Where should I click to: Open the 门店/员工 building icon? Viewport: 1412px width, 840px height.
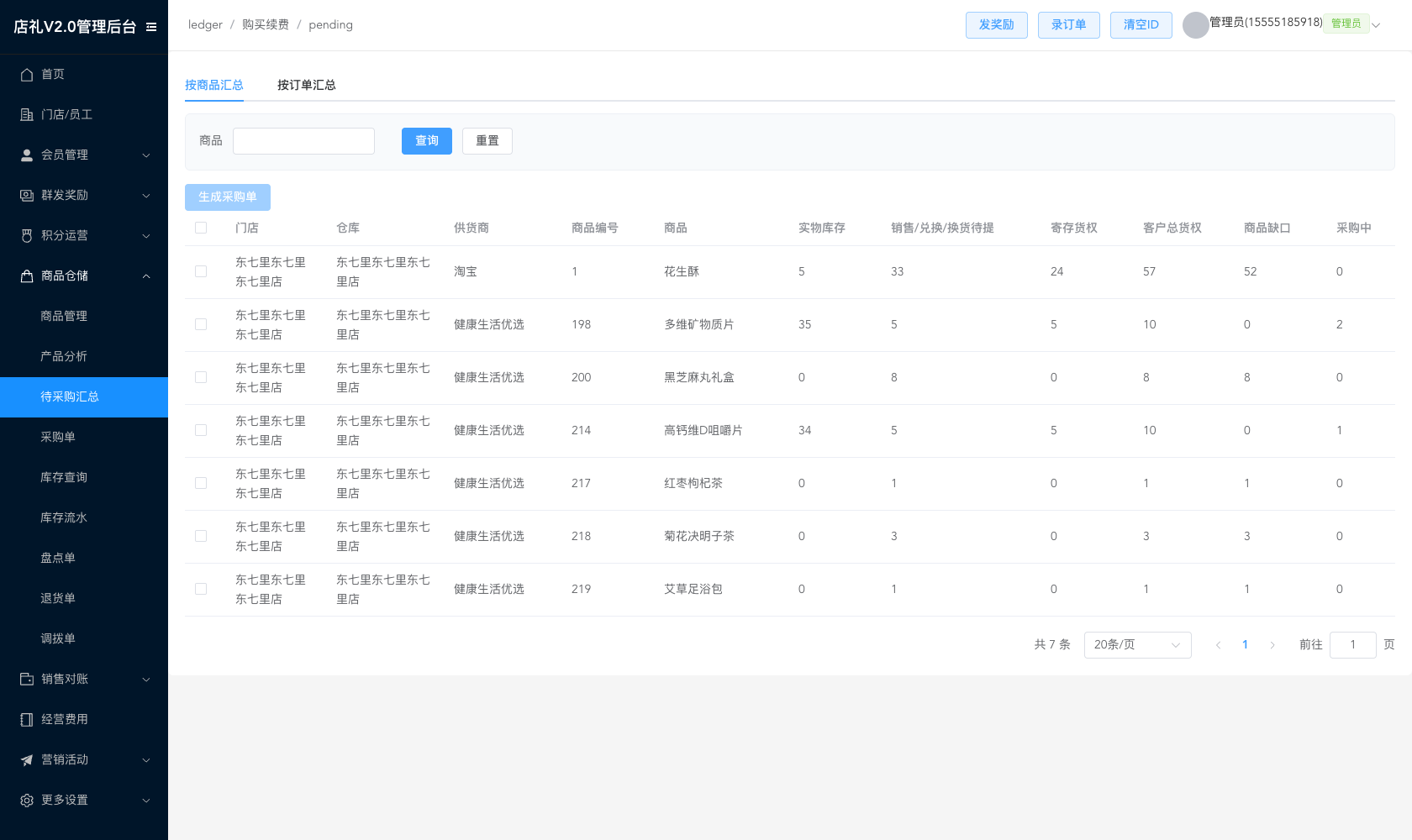(27, 115)
